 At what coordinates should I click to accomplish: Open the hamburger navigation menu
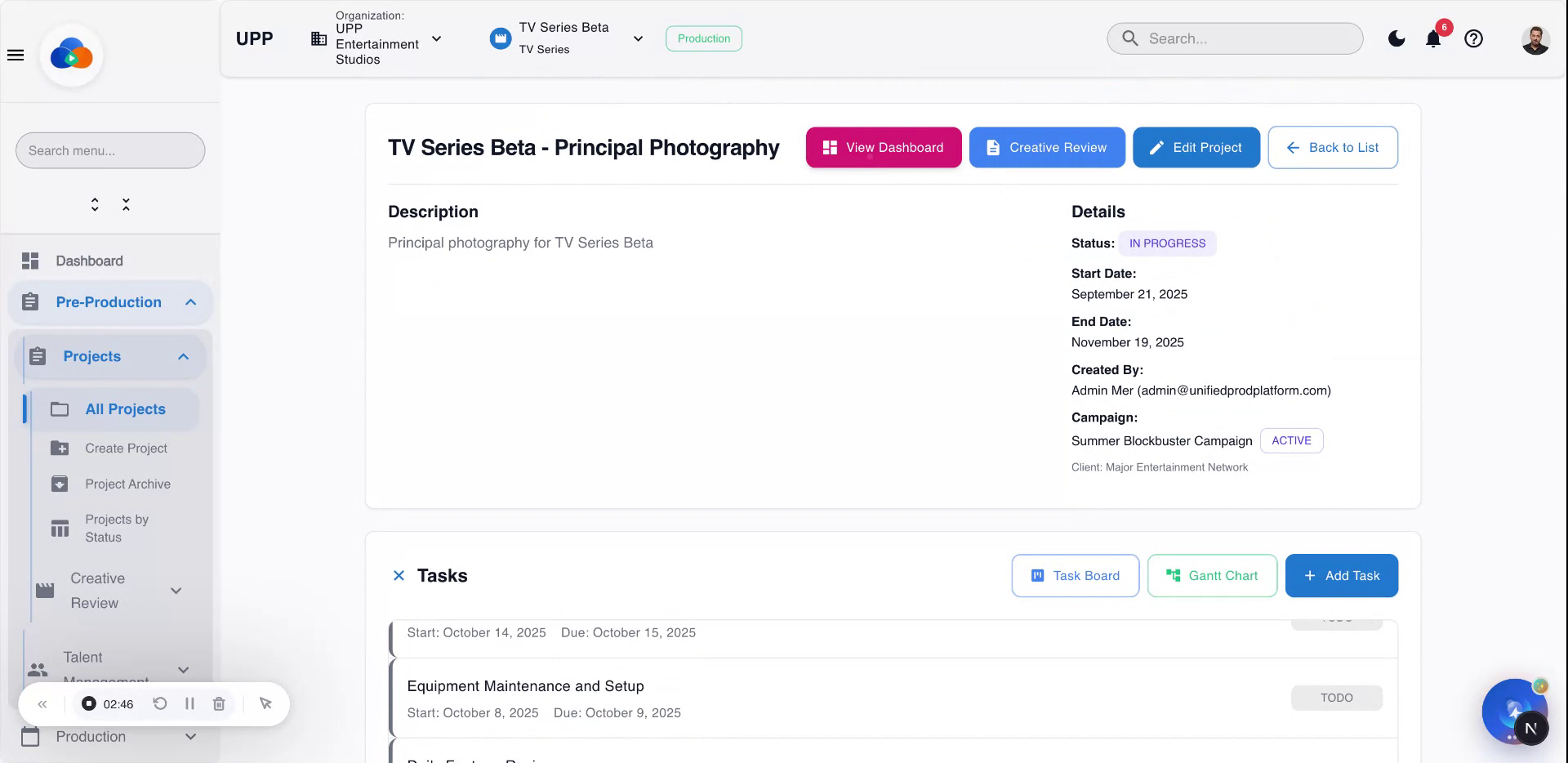[16, 55]
